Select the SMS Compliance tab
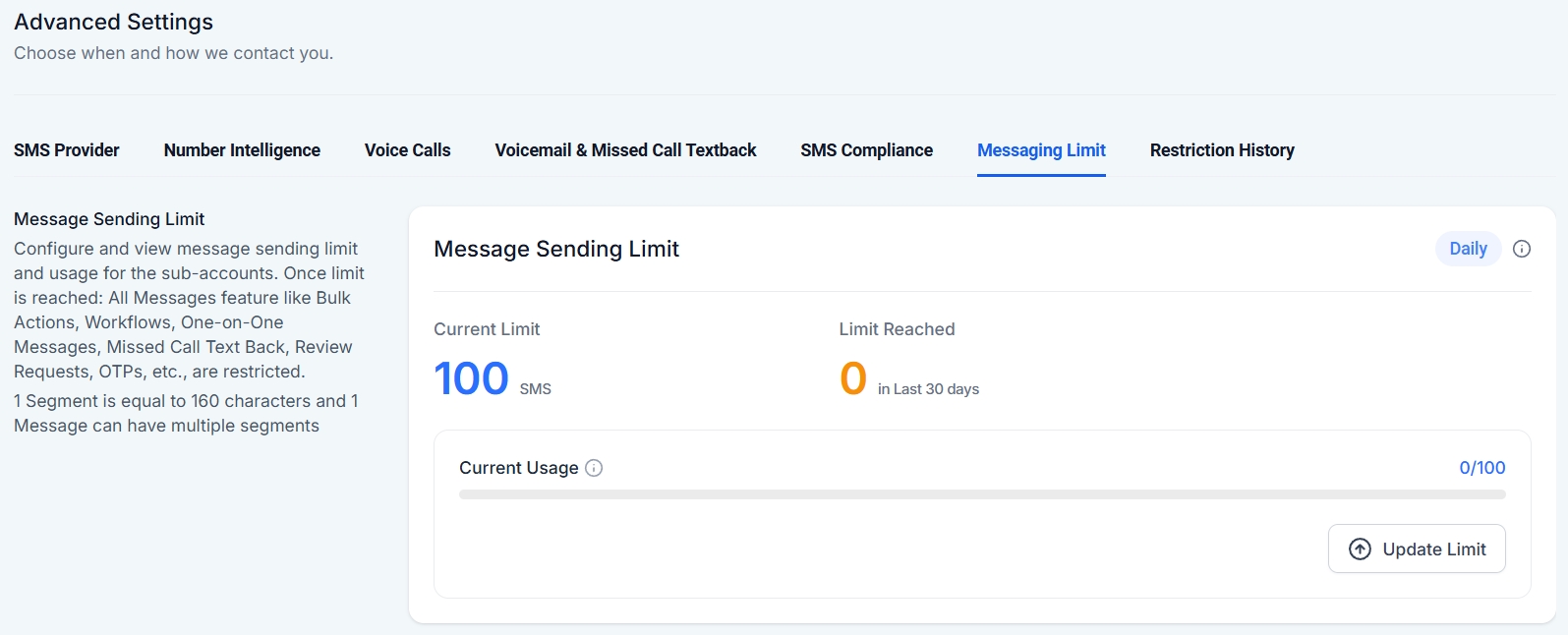Screen dimensions: 1568x635 (866, 150)
